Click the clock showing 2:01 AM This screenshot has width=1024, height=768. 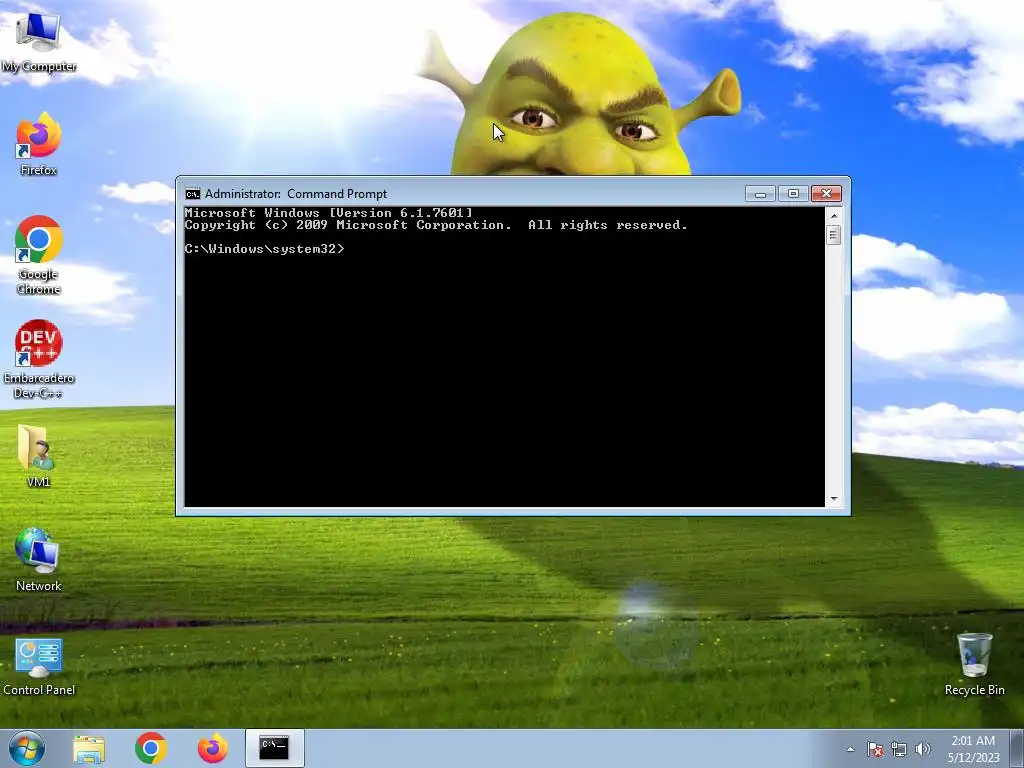pyautogui.click(x=973, y=749)
